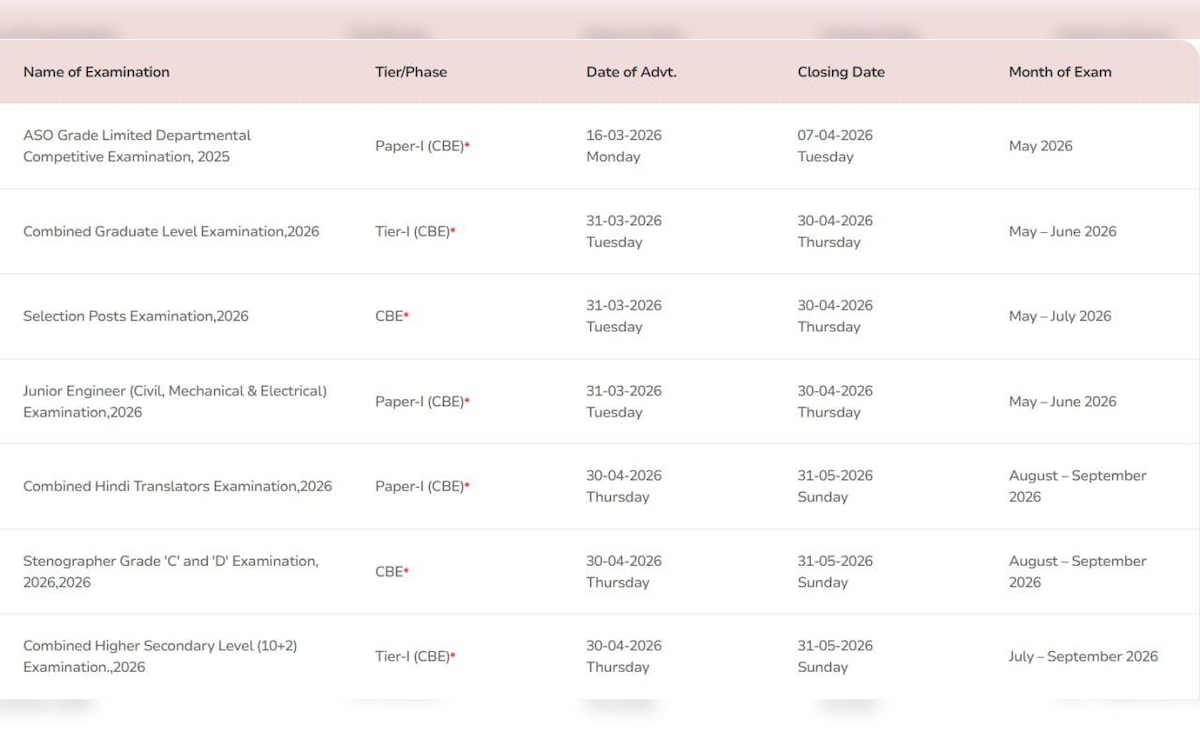Click the Date of Advt. column header
The image size is (1200, 738).
[631, 72]
